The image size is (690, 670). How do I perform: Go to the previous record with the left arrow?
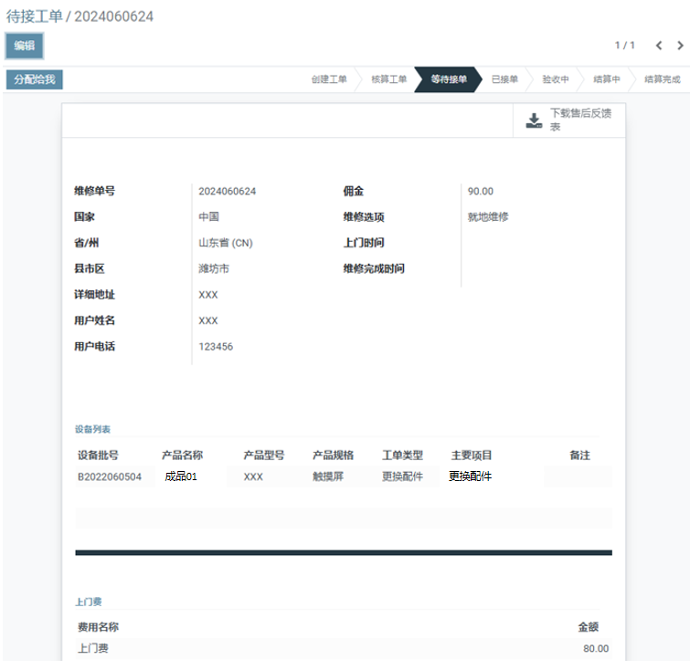click(659, 45)
